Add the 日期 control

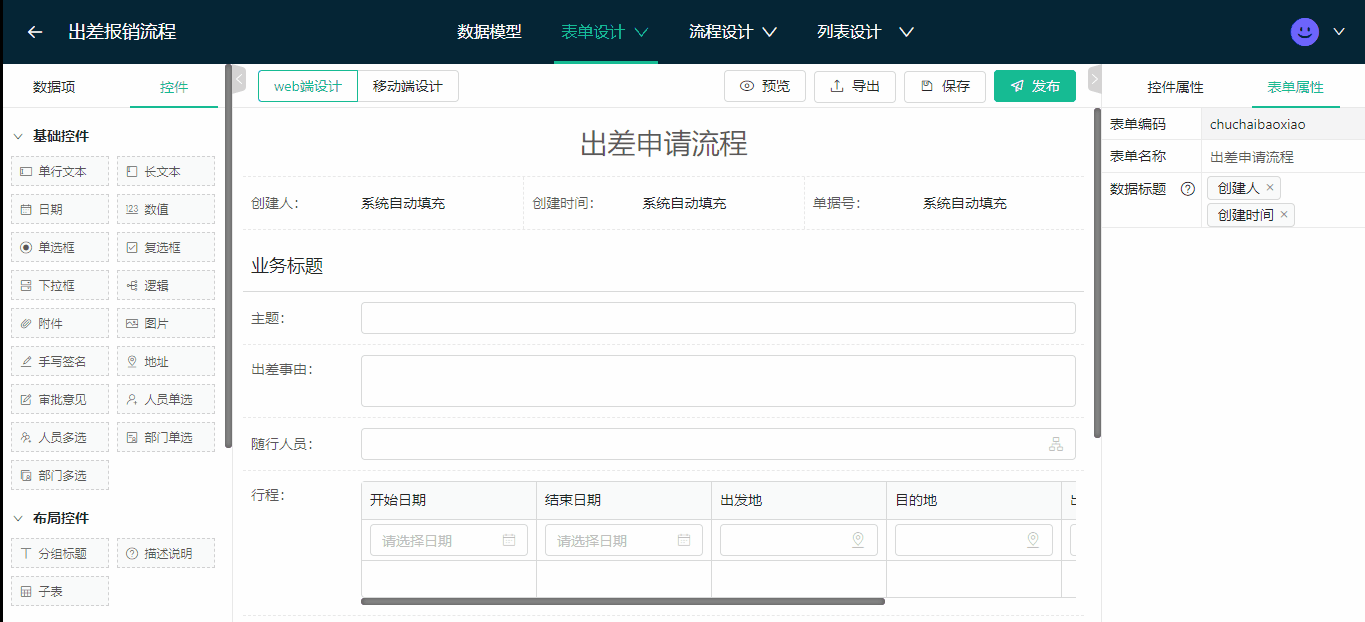[x=60, y=209]
